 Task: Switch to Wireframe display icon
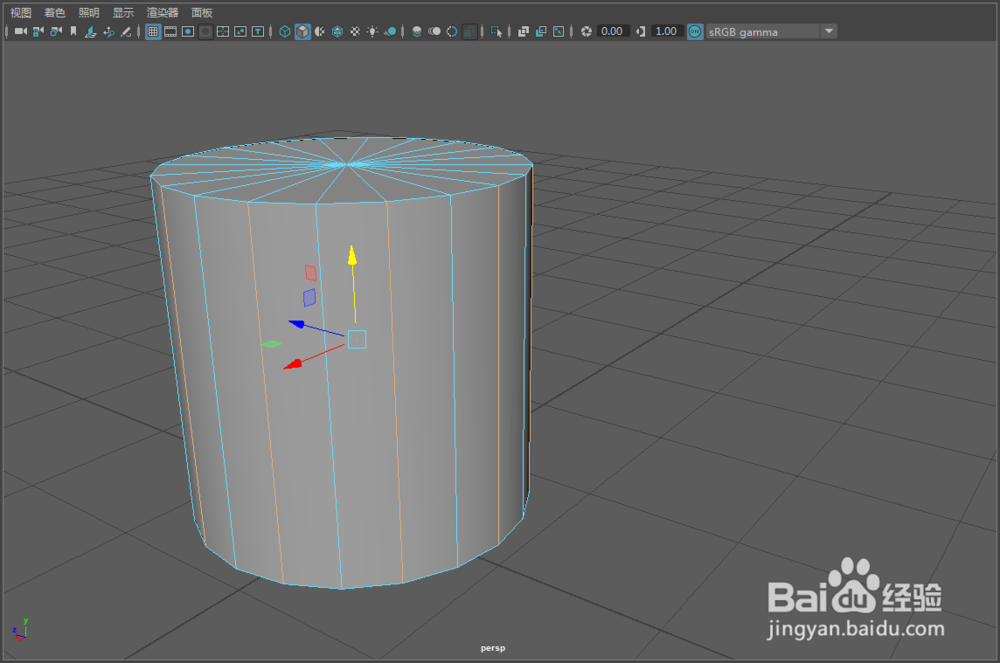285,31
